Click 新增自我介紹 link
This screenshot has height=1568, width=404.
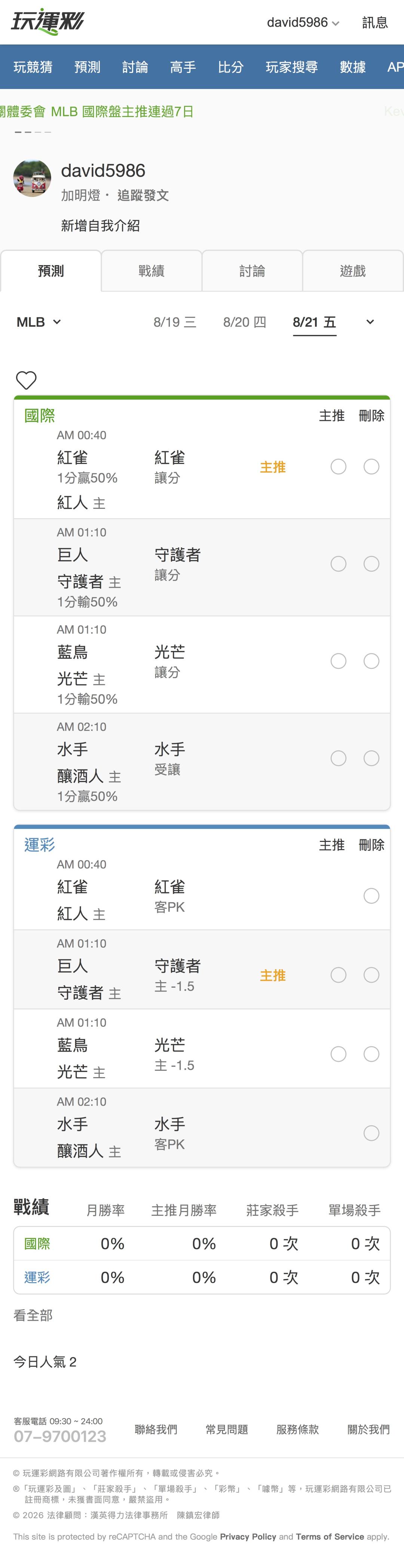tap(101, 226)
